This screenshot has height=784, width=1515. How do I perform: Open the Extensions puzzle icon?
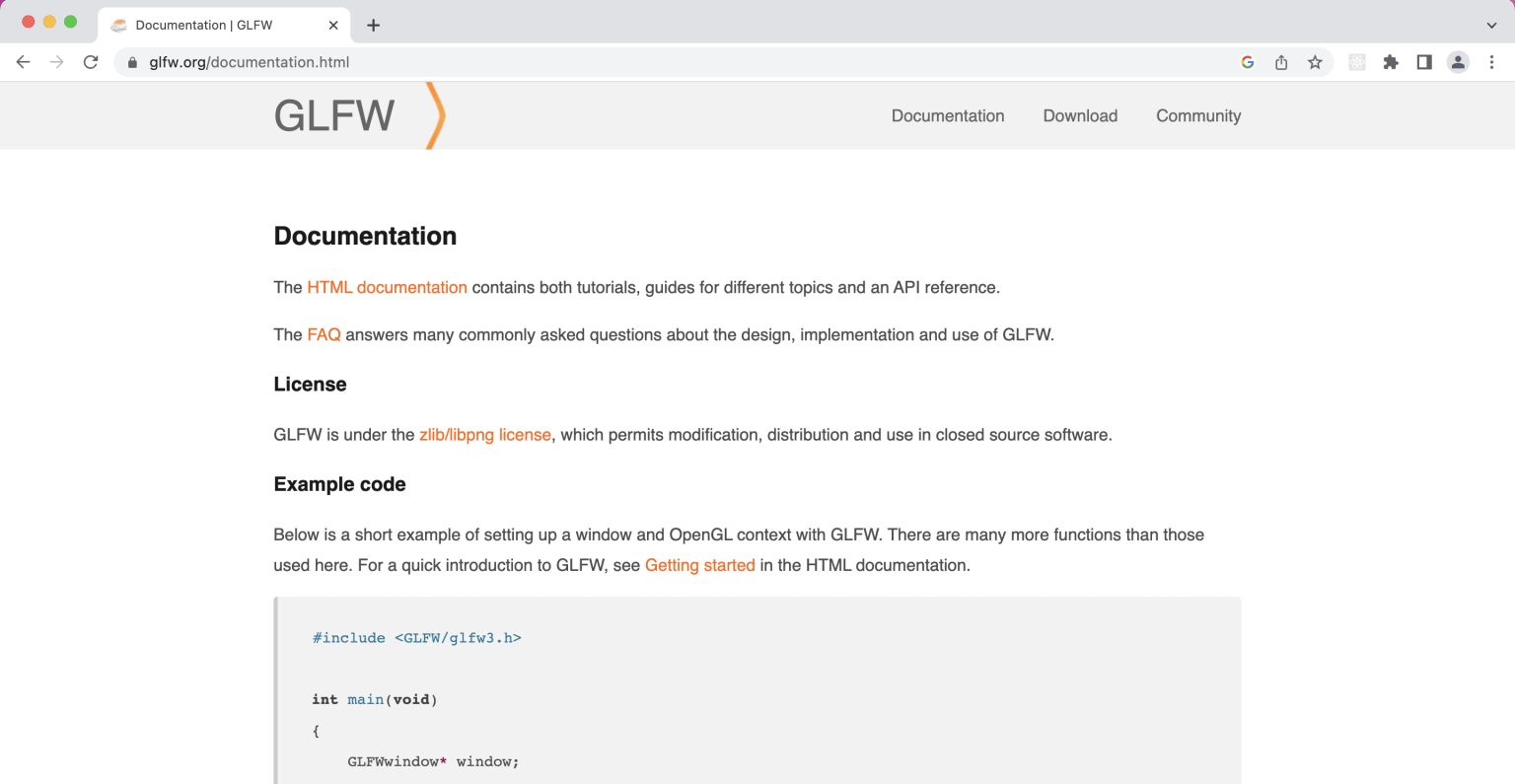tap(1391, 62)
